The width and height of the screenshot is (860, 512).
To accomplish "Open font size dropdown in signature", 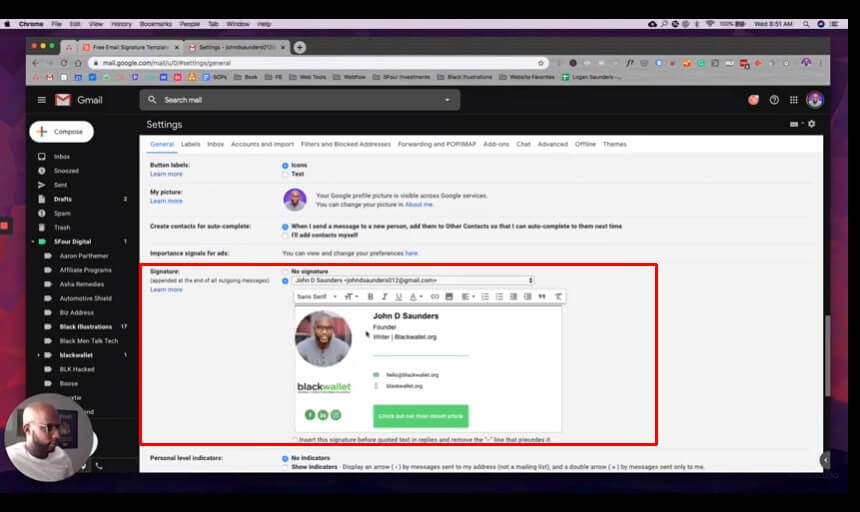I will click(351, 297).
